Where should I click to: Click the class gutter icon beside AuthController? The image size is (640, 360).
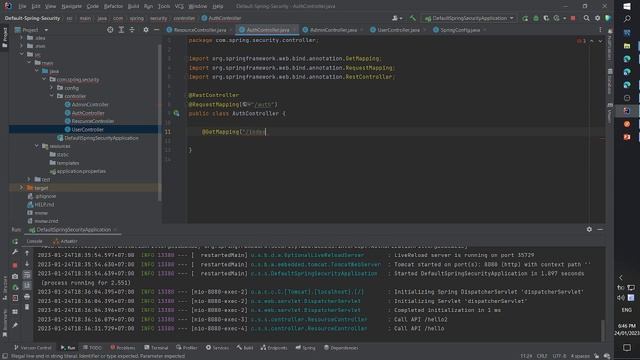tap(176, 113)
